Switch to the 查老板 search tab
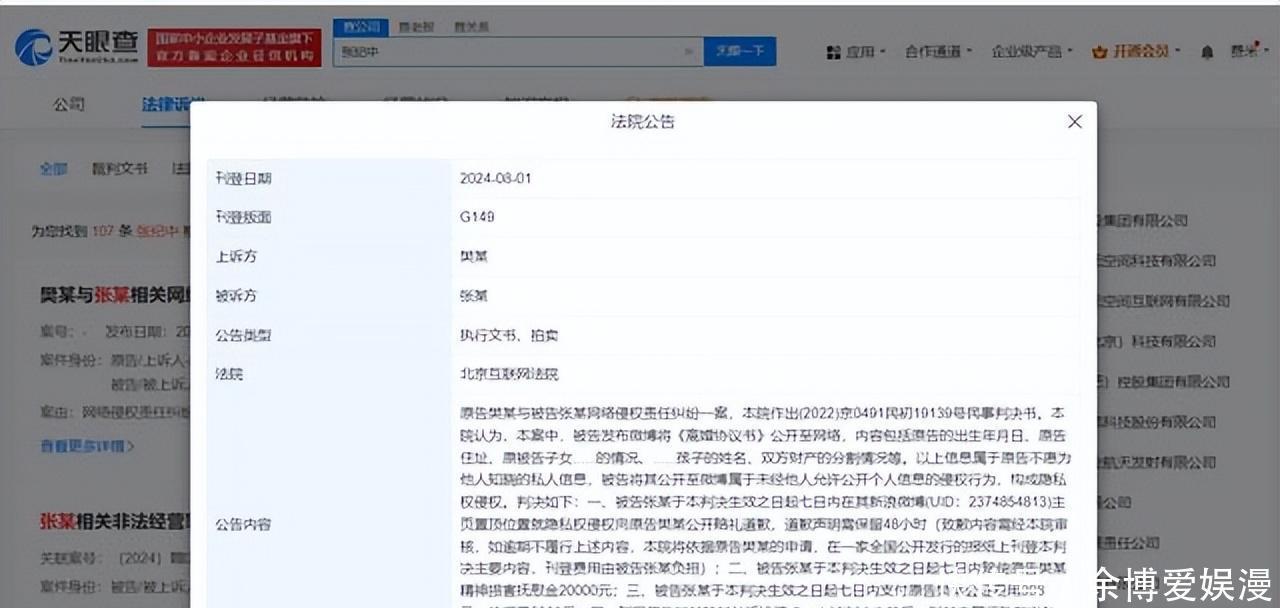This screenshot has width=1280, height=608. pyautogui.click(x=415, y=27)
